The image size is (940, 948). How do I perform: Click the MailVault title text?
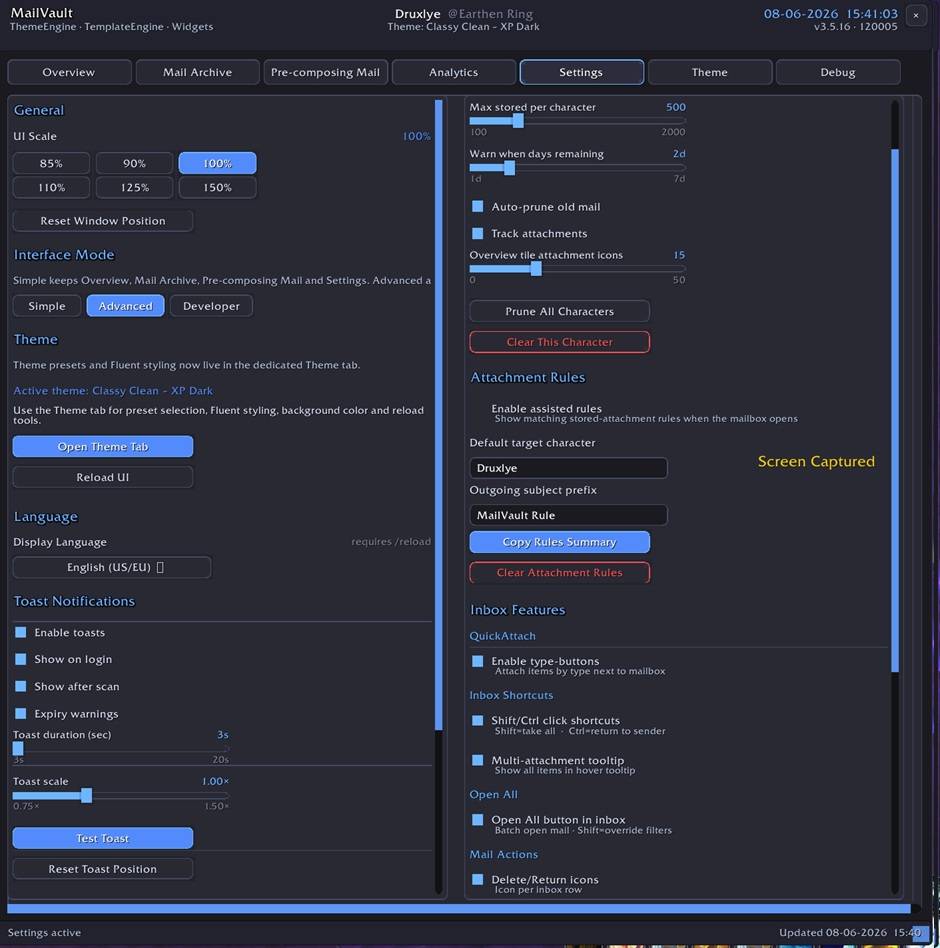point(42,13)
